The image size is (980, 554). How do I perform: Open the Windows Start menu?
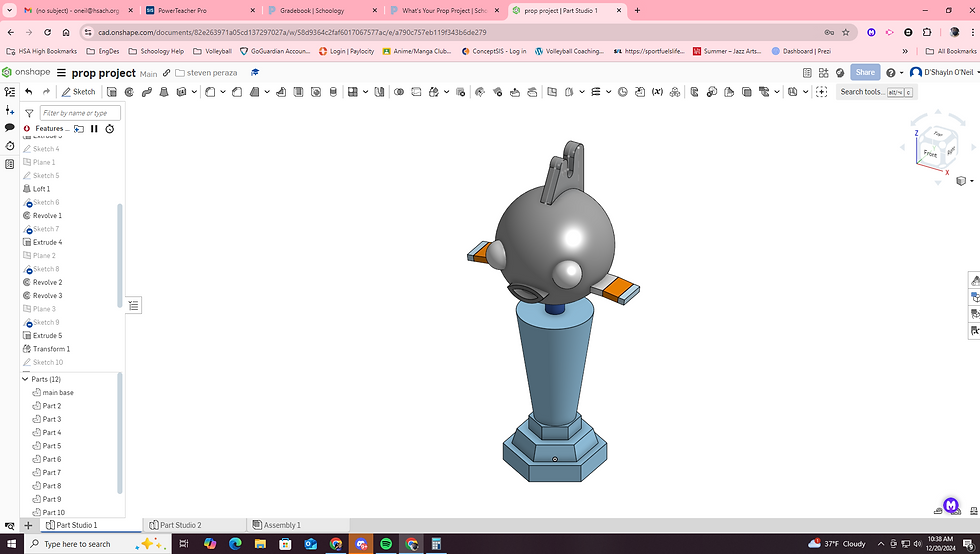click(x=11, y=544)
